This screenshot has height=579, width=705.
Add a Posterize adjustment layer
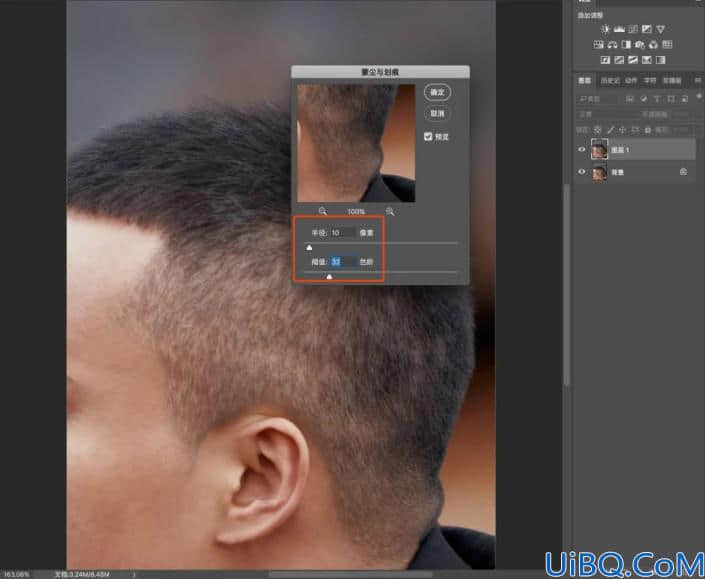619,60
